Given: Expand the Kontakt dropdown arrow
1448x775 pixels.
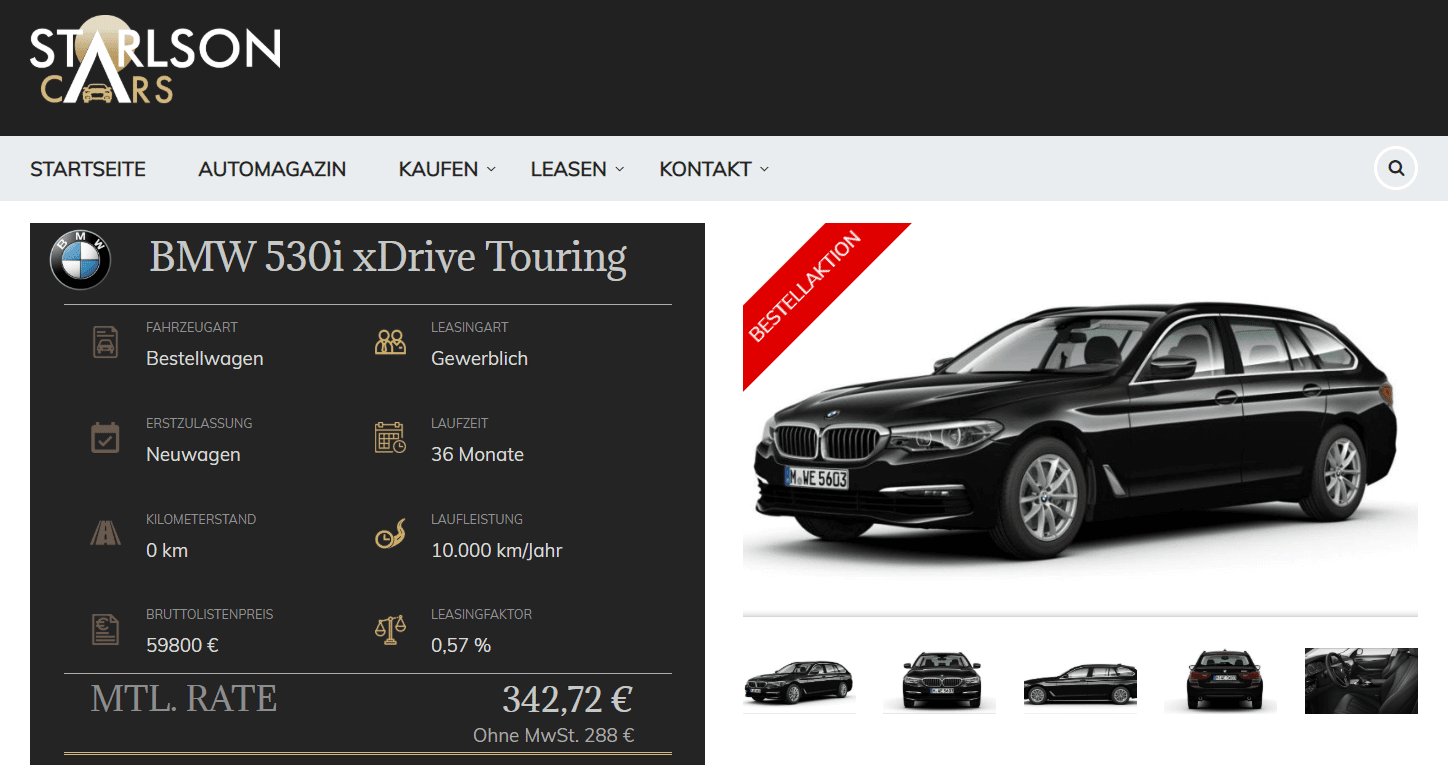Looking at the screenshot, I should (x=764, y=169).
